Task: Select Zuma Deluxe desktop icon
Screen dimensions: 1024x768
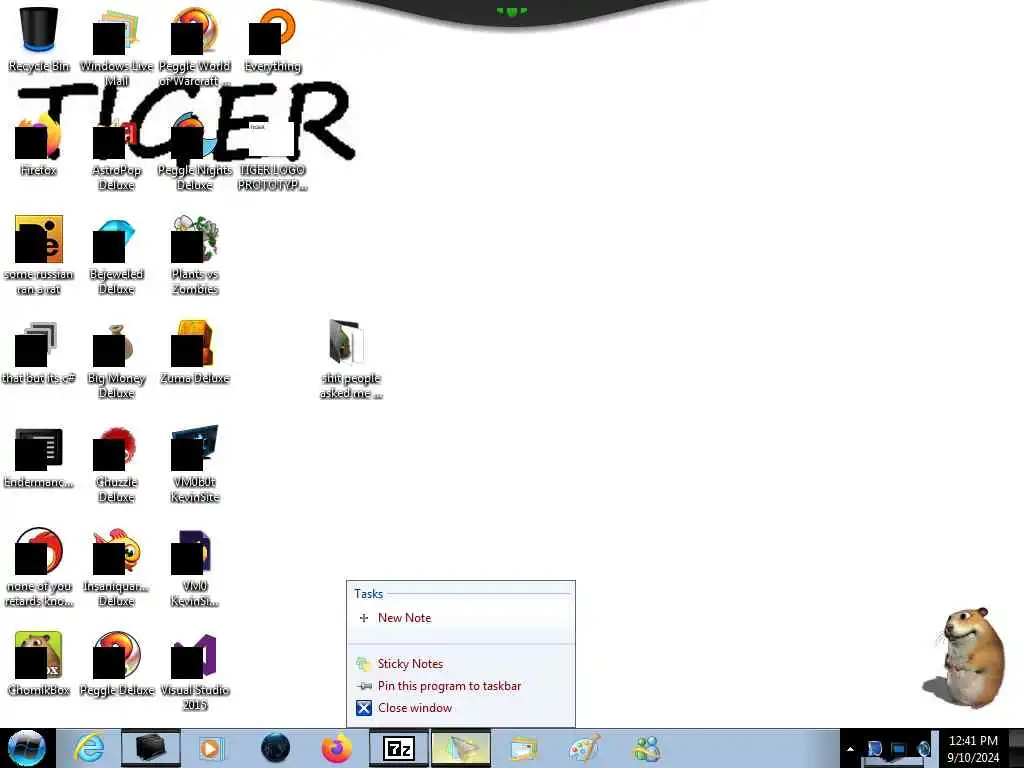Action: point(195,353)
